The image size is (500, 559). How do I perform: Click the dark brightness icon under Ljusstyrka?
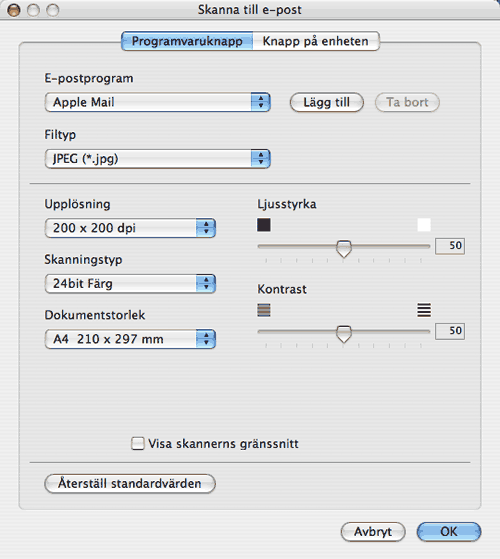(x=264, y=225)
